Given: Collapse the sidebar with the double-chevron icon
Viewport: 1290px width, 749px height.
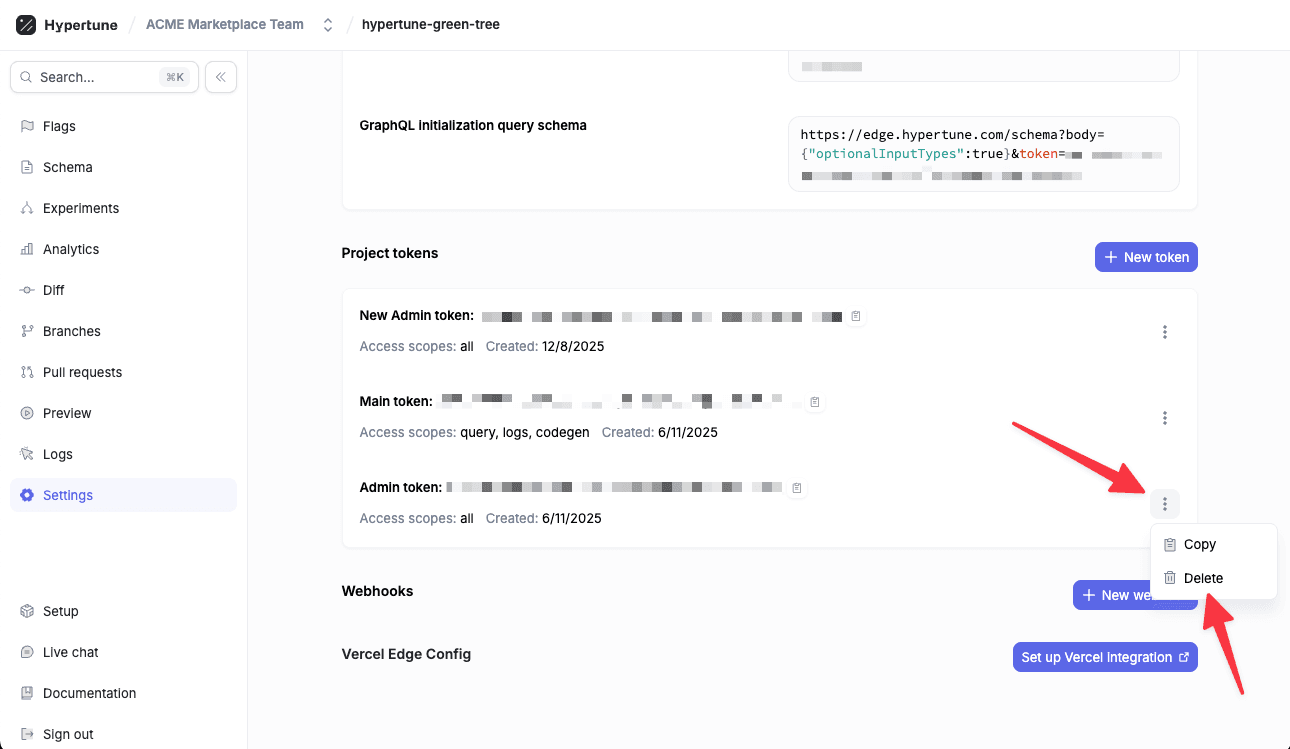Looking at the screenshot, I should click(221, 77).
